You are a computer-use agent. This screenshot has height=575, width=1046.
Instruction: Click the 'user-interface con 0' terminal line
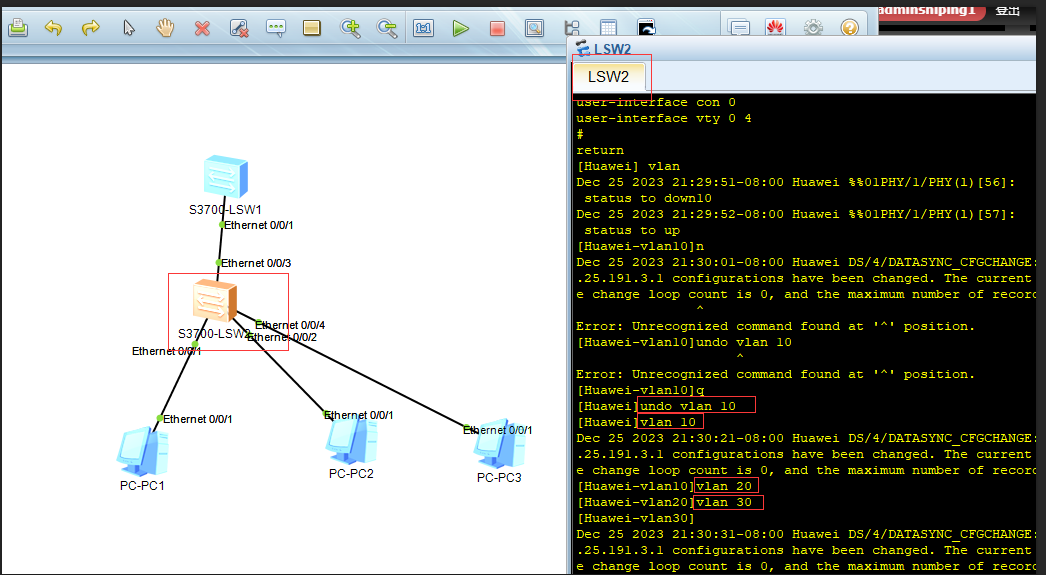[656, 102]
